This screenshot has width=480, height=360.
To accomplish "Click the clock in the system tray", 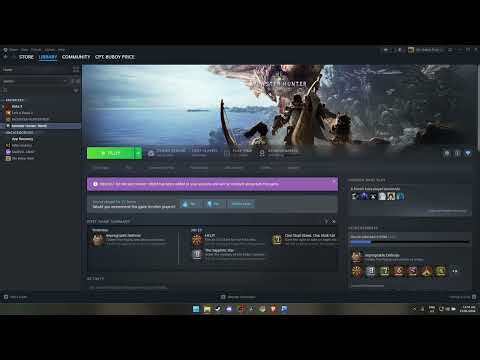I will [x=468, y=309].
